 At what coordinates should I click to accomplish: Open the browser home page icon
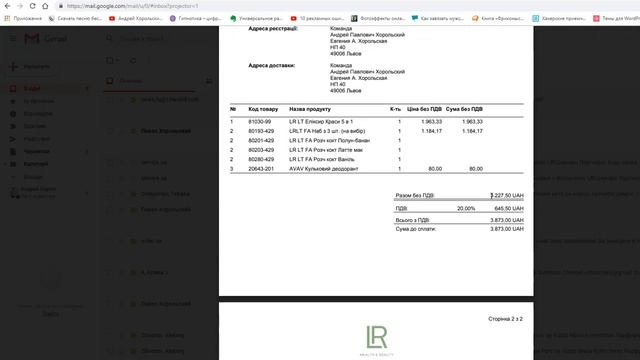tap(45, 6)
